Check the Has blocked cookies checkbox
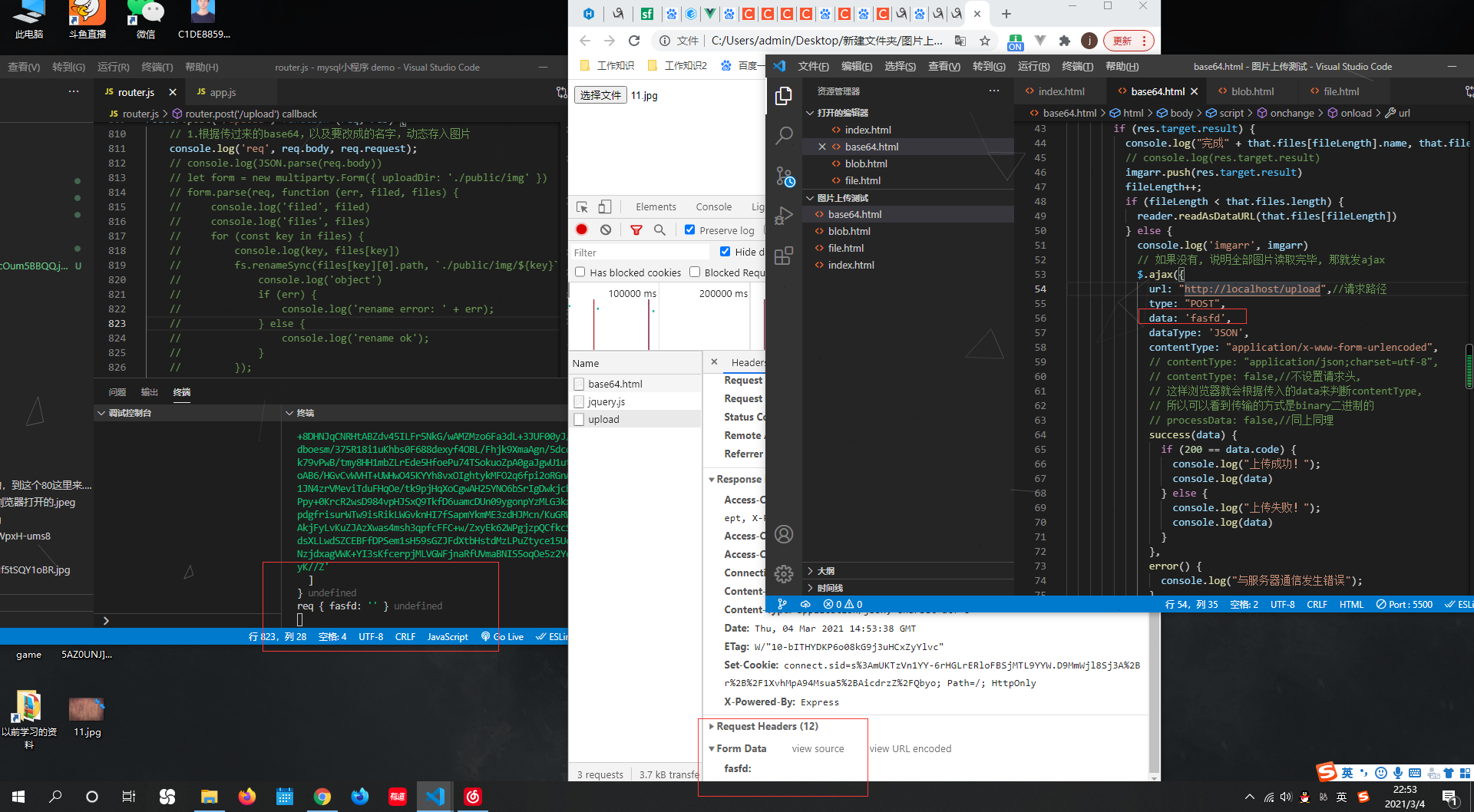 [x=580, y=272]
